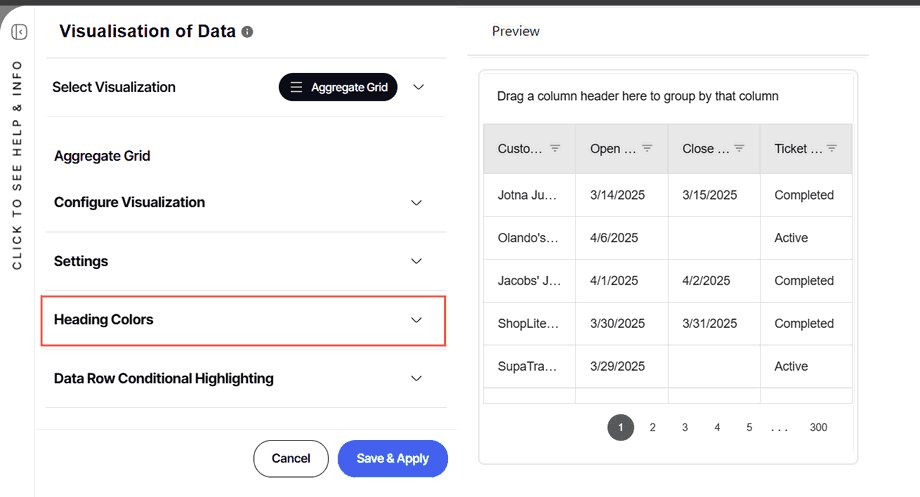
Task: Go to page 5 of the grid
Action: pos(749,428)
